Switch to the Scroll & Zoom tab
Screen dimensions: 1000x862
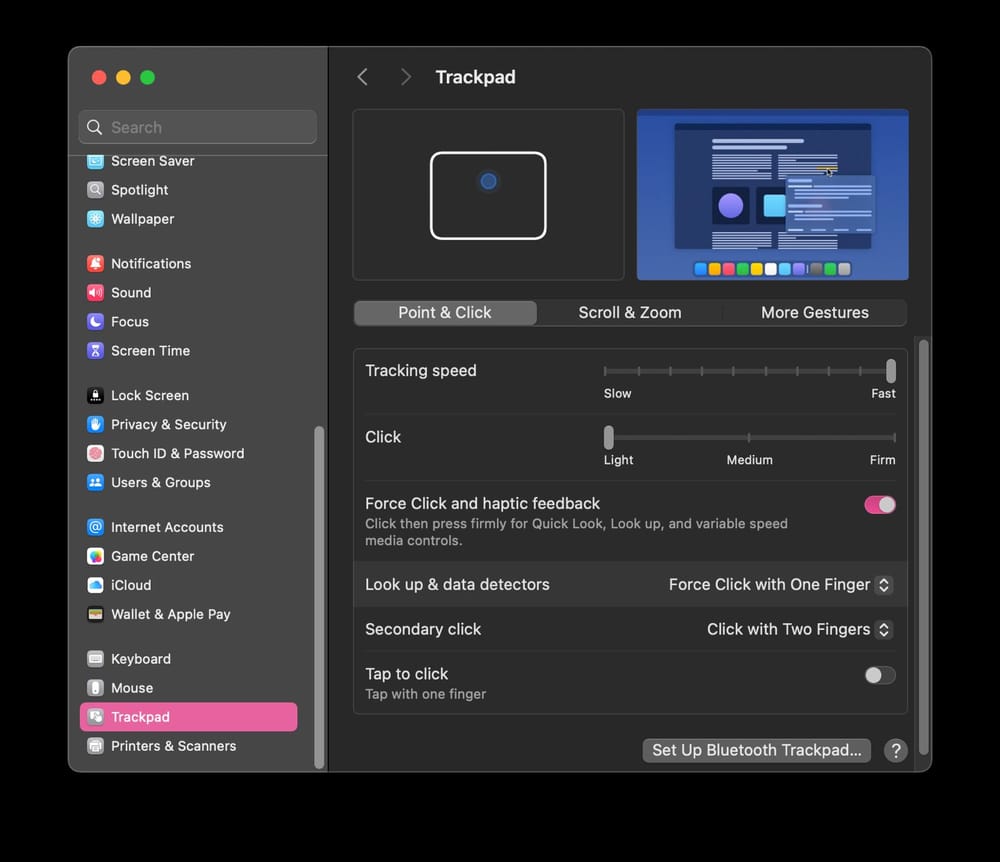629,312
